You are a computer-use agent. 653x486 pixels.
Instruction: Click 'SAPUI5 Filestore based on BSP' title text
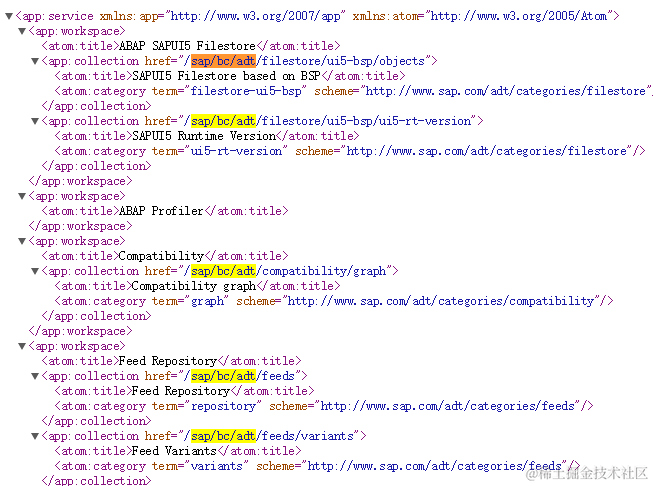point(226,76)
